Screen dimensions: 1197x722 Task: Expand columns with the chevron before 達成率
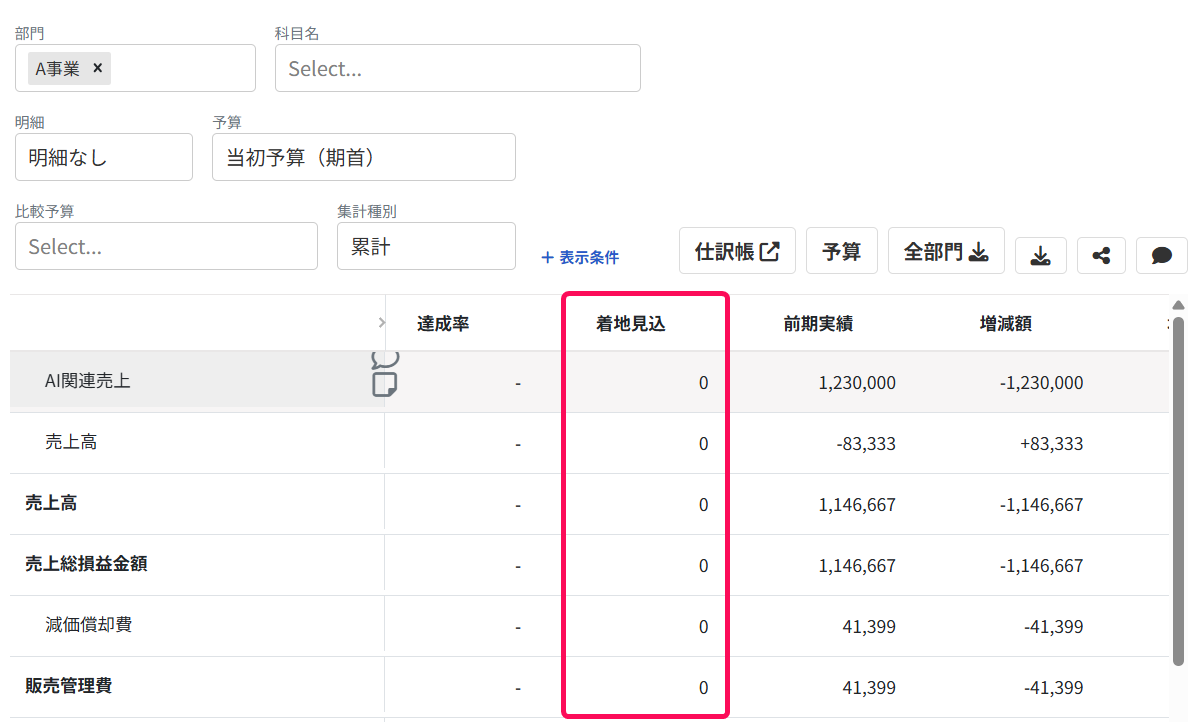[382, 323]
